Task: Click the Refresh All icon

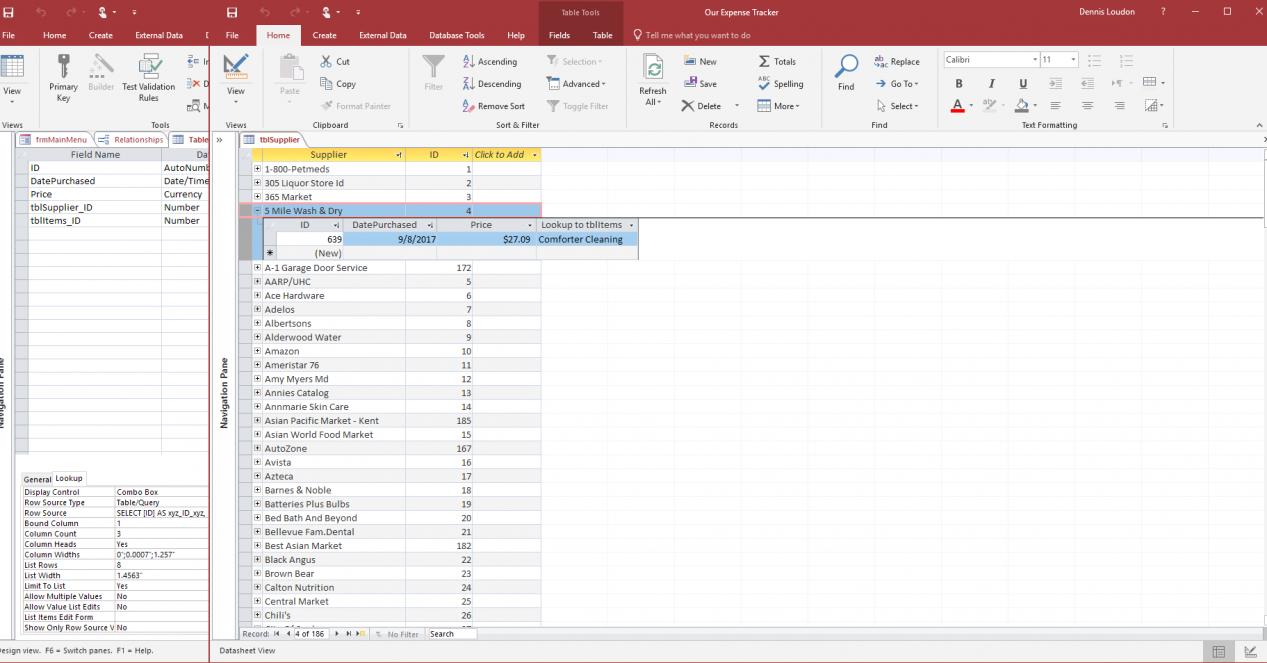Action: [652, 66]
